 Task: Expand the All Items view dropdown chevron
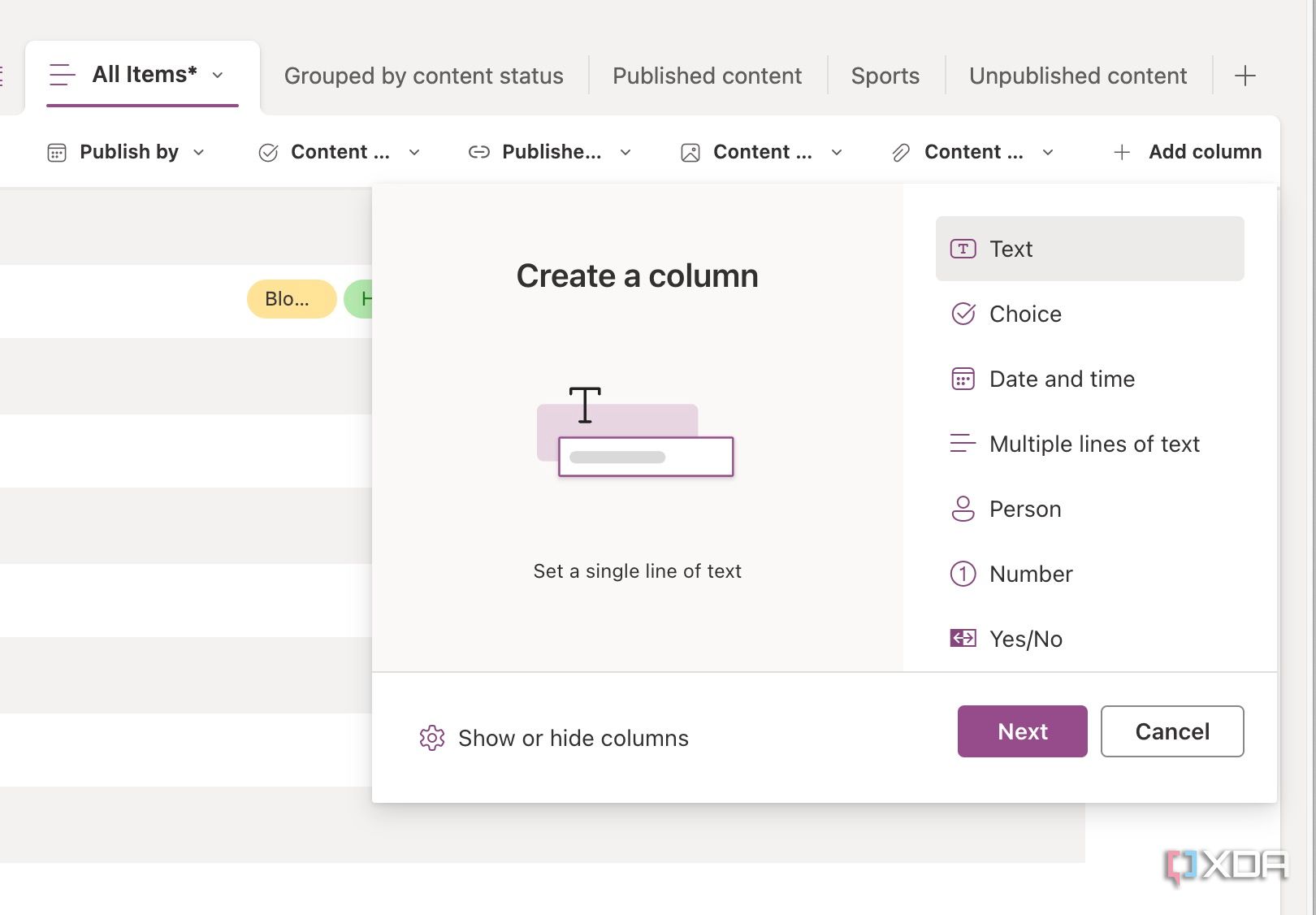click(218, 75)
